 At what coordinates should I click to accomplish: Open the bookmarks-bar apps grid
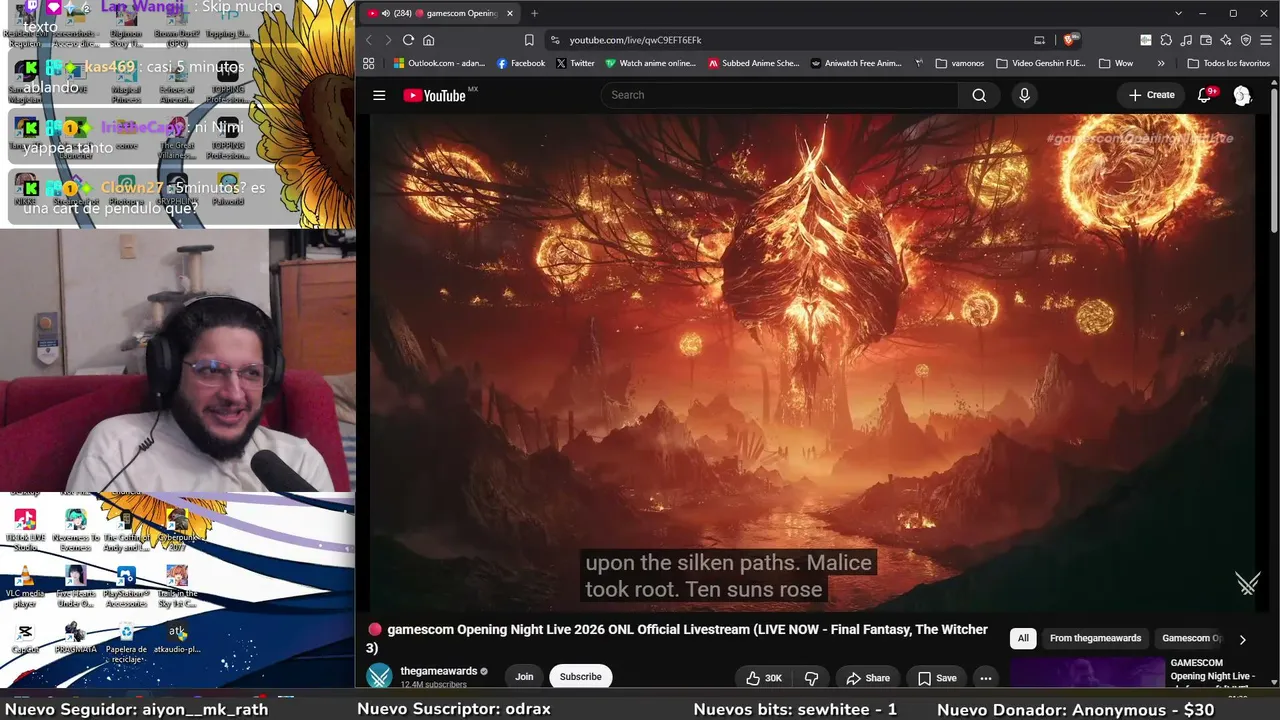point(368,63)
